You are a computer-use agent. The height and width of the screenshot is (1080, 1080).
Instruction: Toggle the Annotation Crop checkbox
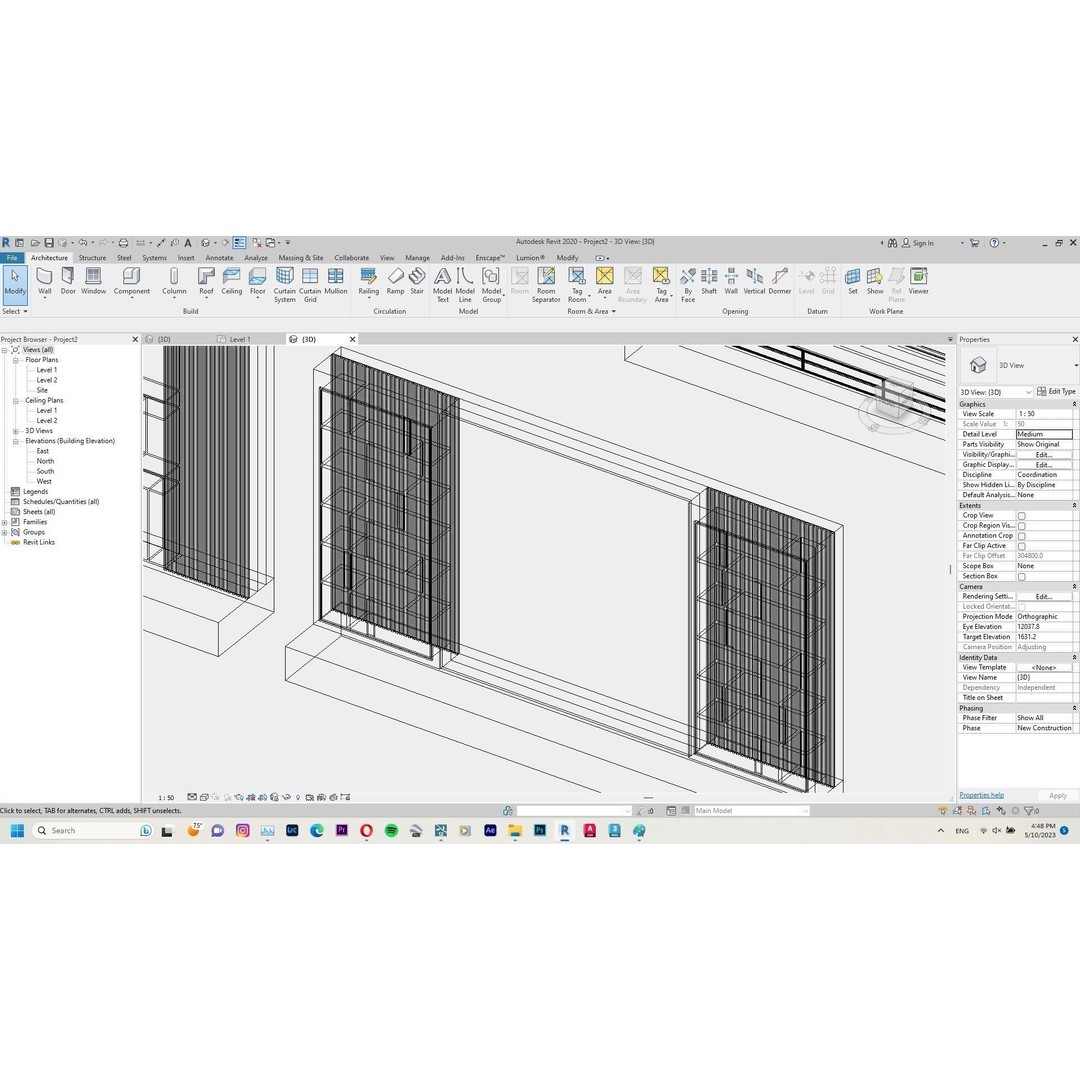click(1021, 536)
